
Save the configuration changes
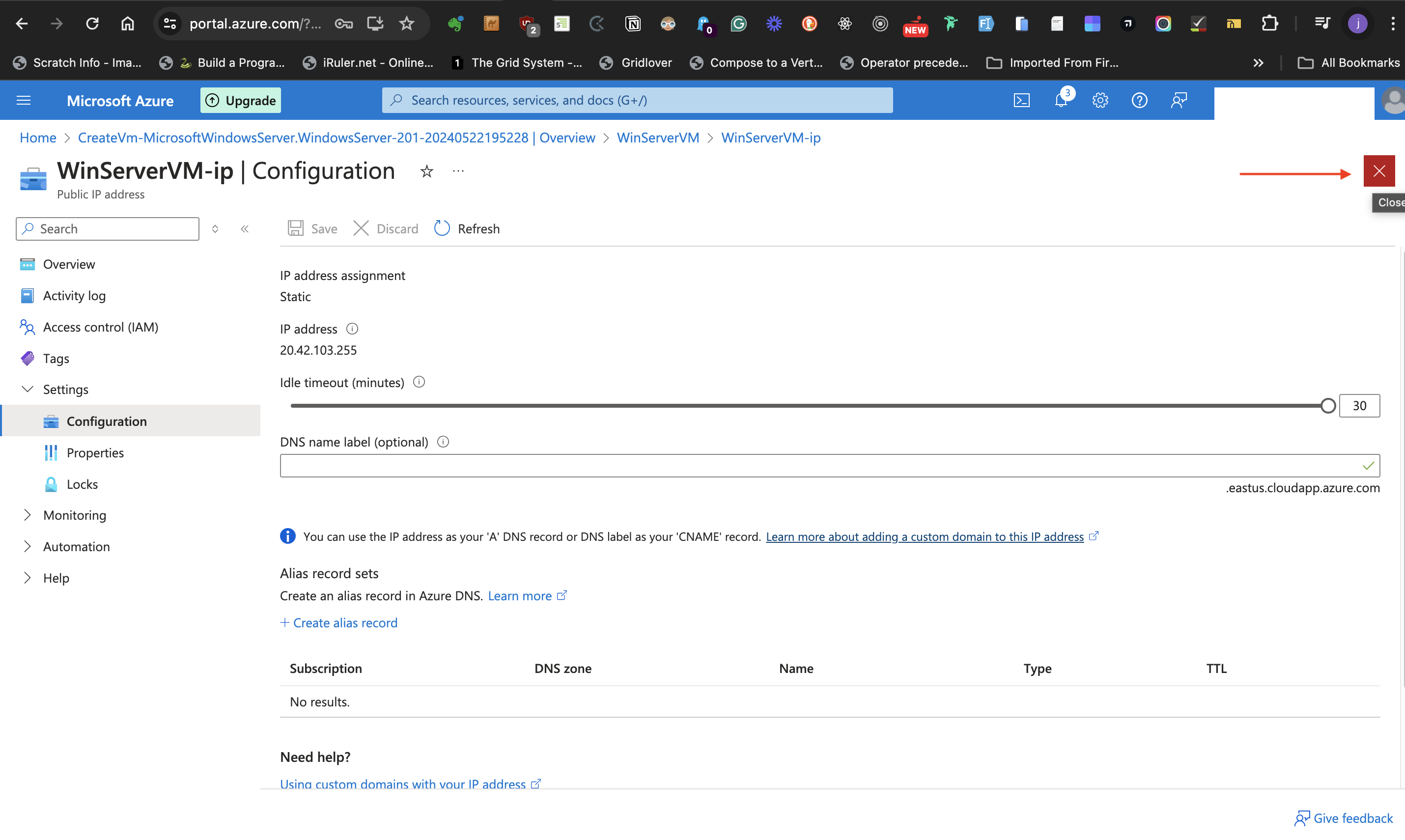(312, 228)
